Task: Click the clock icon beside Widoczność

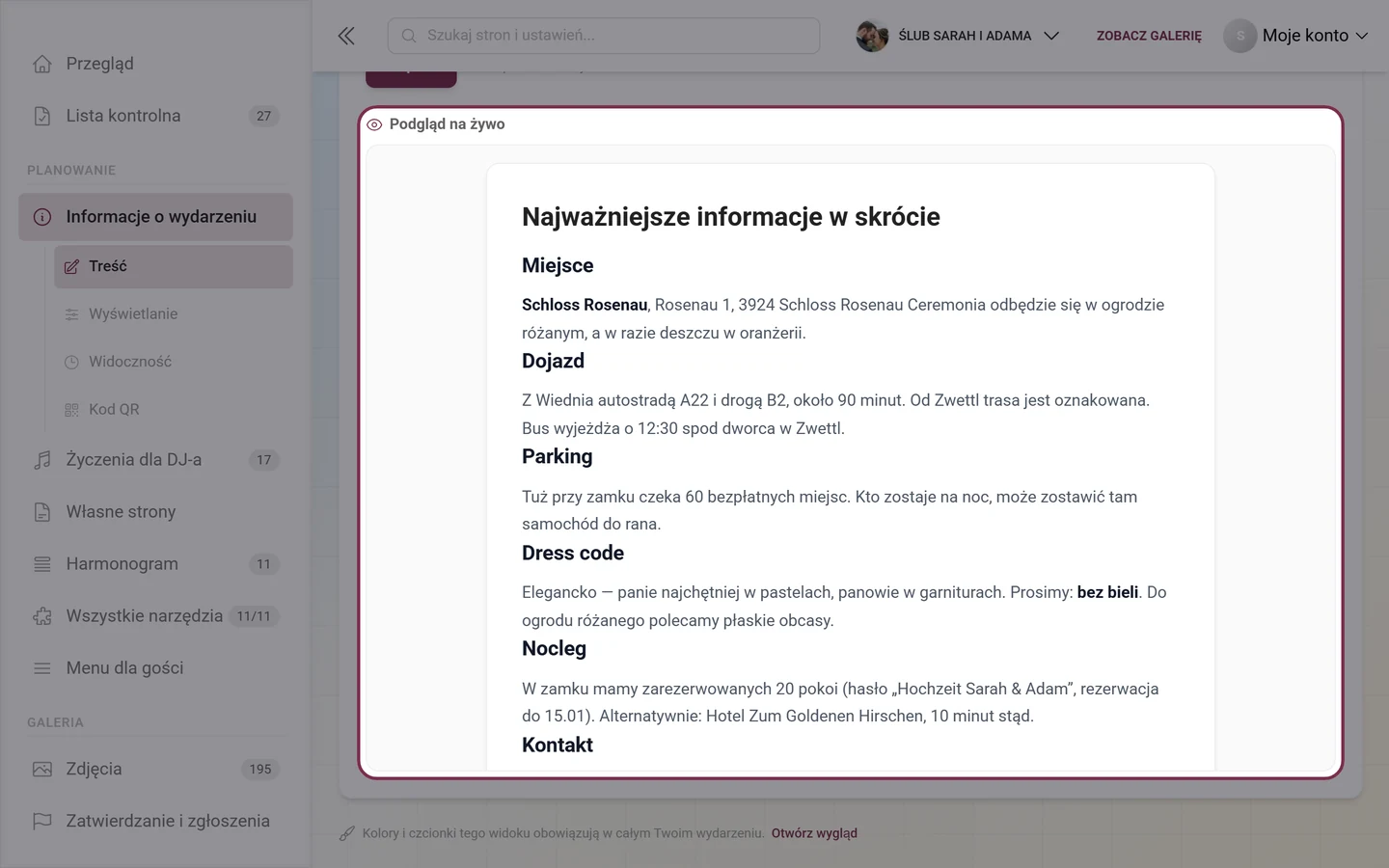Action: click(x=71, y=362)
